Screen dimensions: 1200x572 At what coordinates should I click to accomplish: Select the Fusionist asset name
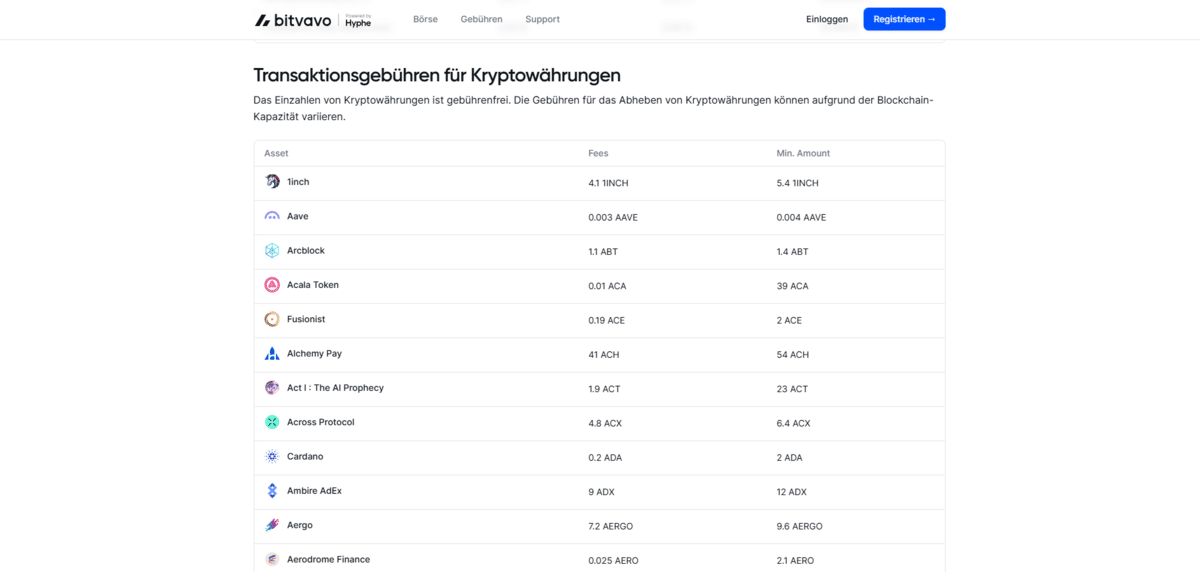click(x=306, y=319)
